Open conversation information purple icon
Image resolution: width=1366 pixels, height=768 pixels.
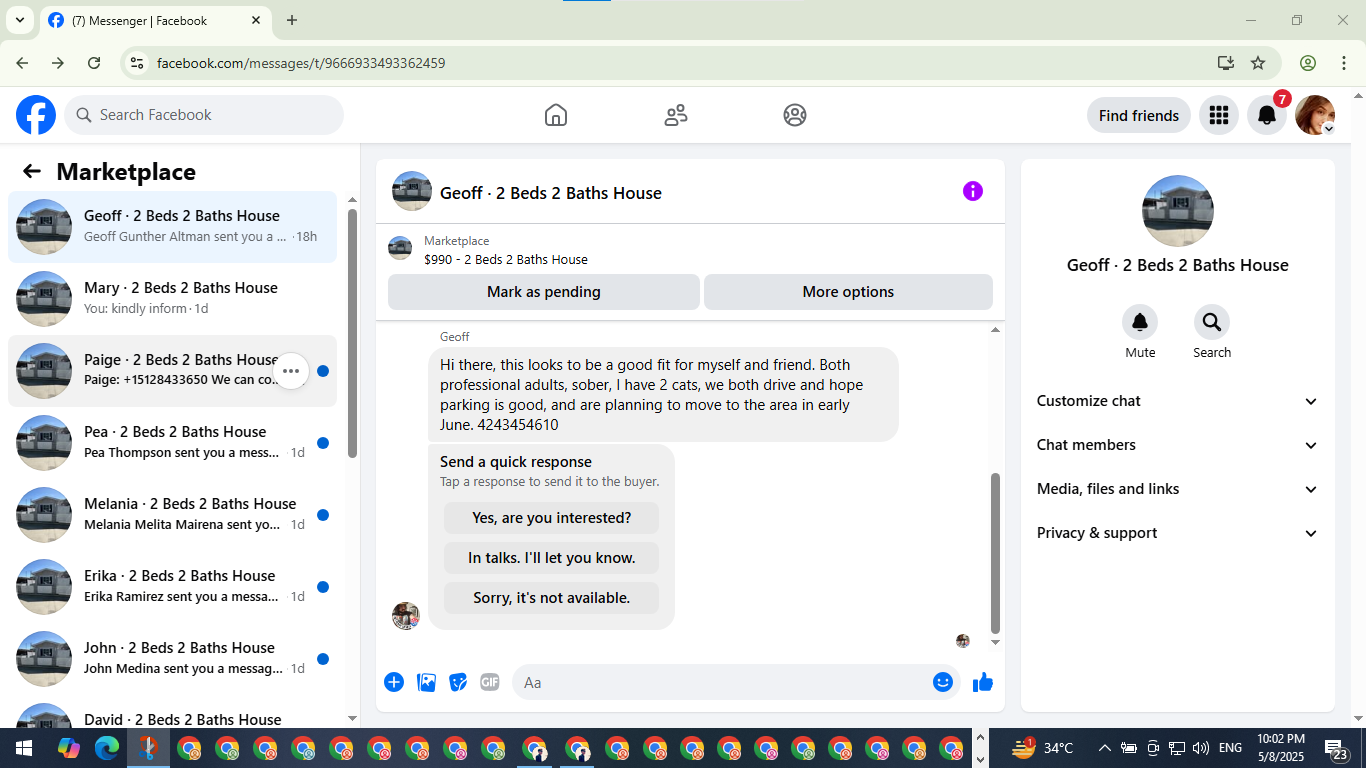[973, 191]
